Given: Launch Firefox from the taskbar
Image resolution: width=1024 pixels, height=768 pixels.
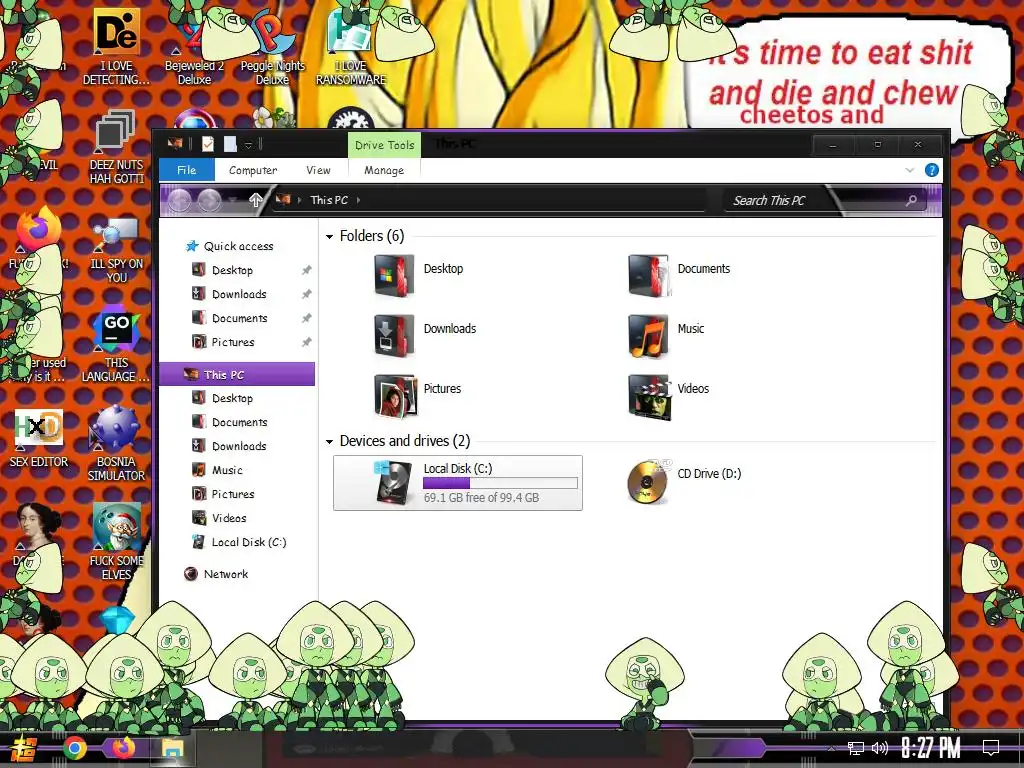Looking at the screenshot, I should 123,747.
